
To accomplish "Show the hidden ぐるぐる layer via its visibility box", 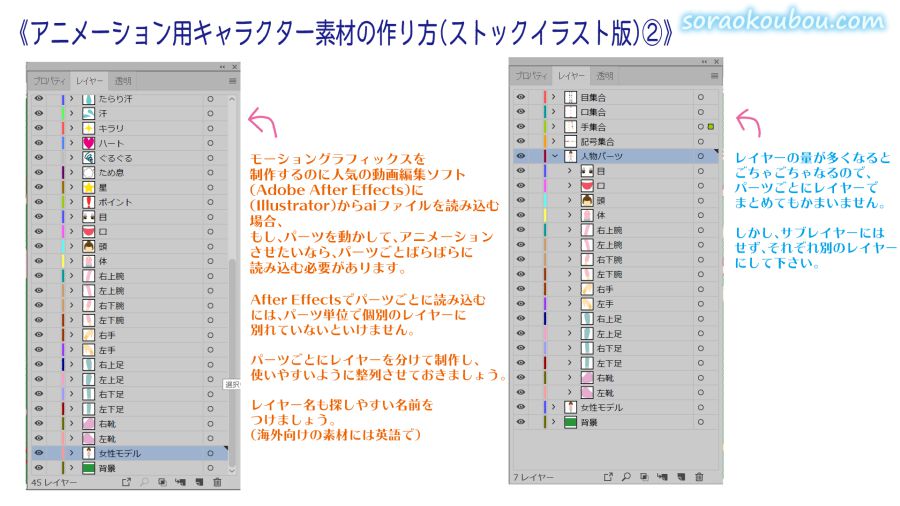I will coord(39,158).
